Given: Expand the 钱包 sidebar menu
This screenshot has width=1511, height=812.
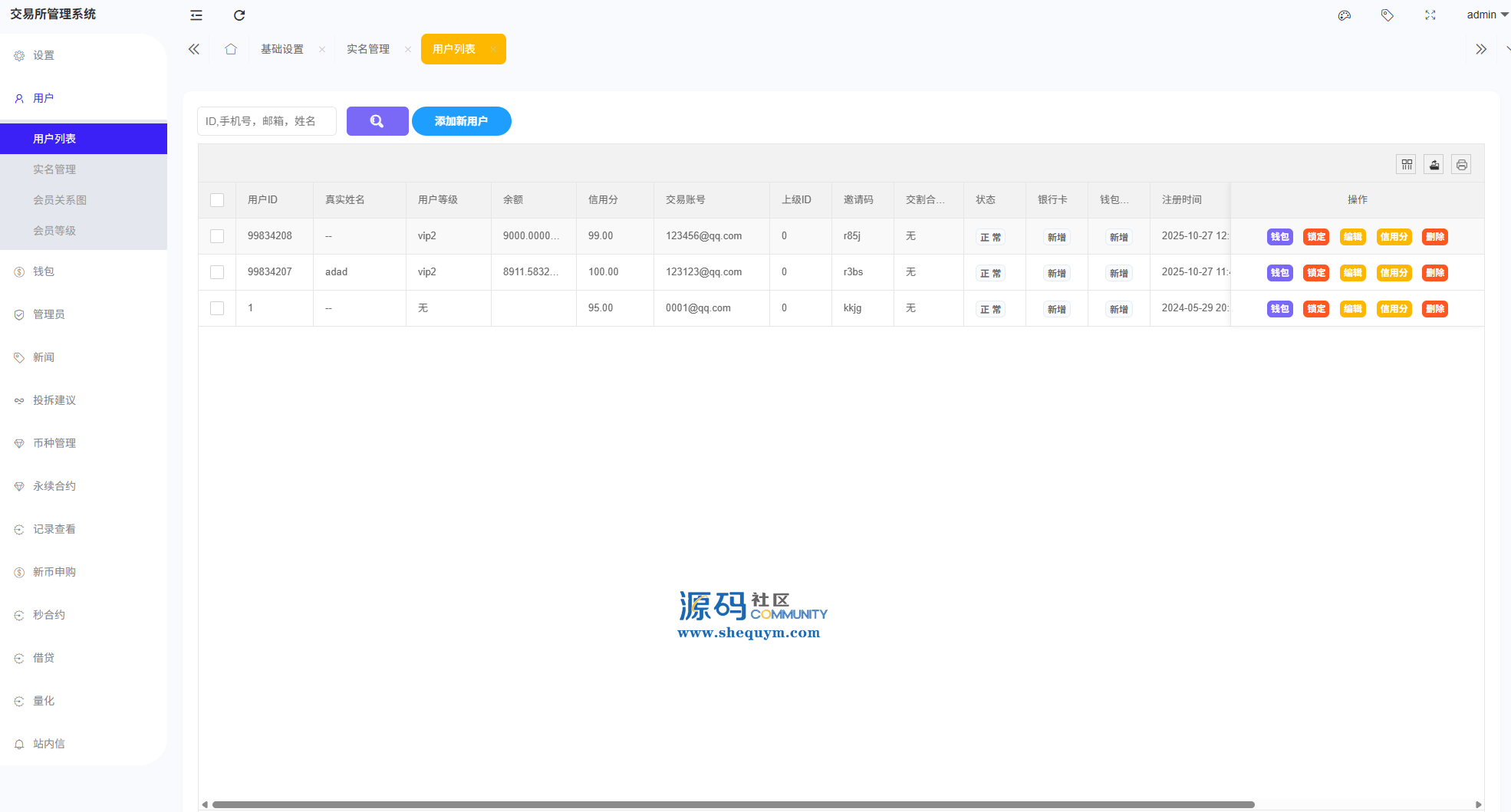Looking at the screenshot, I should (44, 271).
